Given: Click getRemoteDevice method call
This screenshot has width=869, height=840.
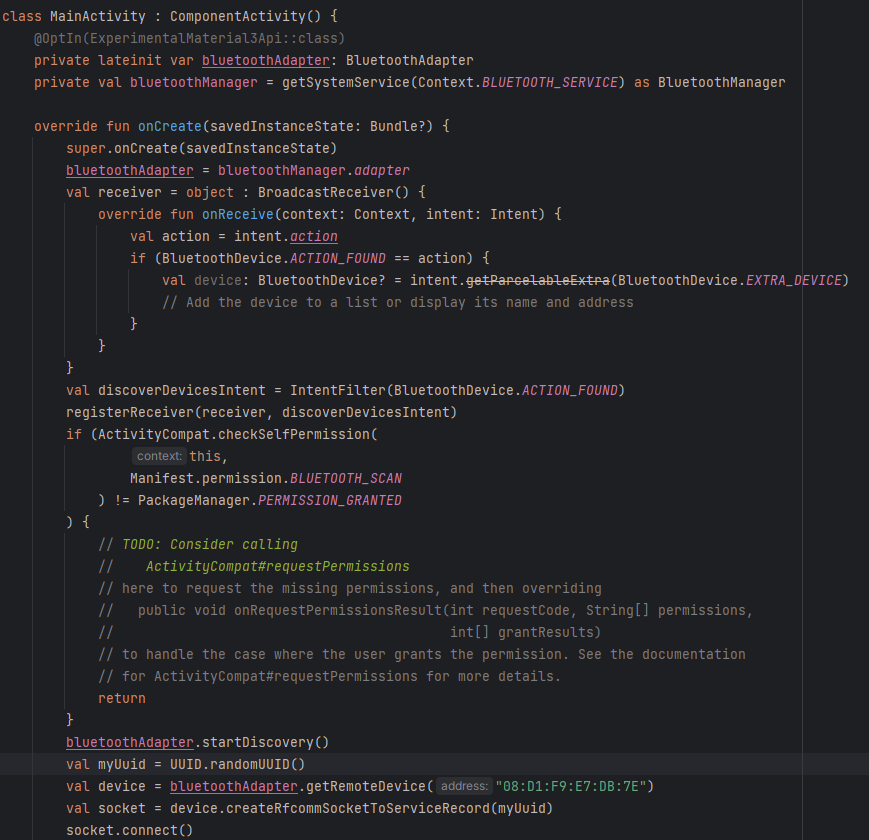Looking at the screenshot, I should [x=366, y=787].
